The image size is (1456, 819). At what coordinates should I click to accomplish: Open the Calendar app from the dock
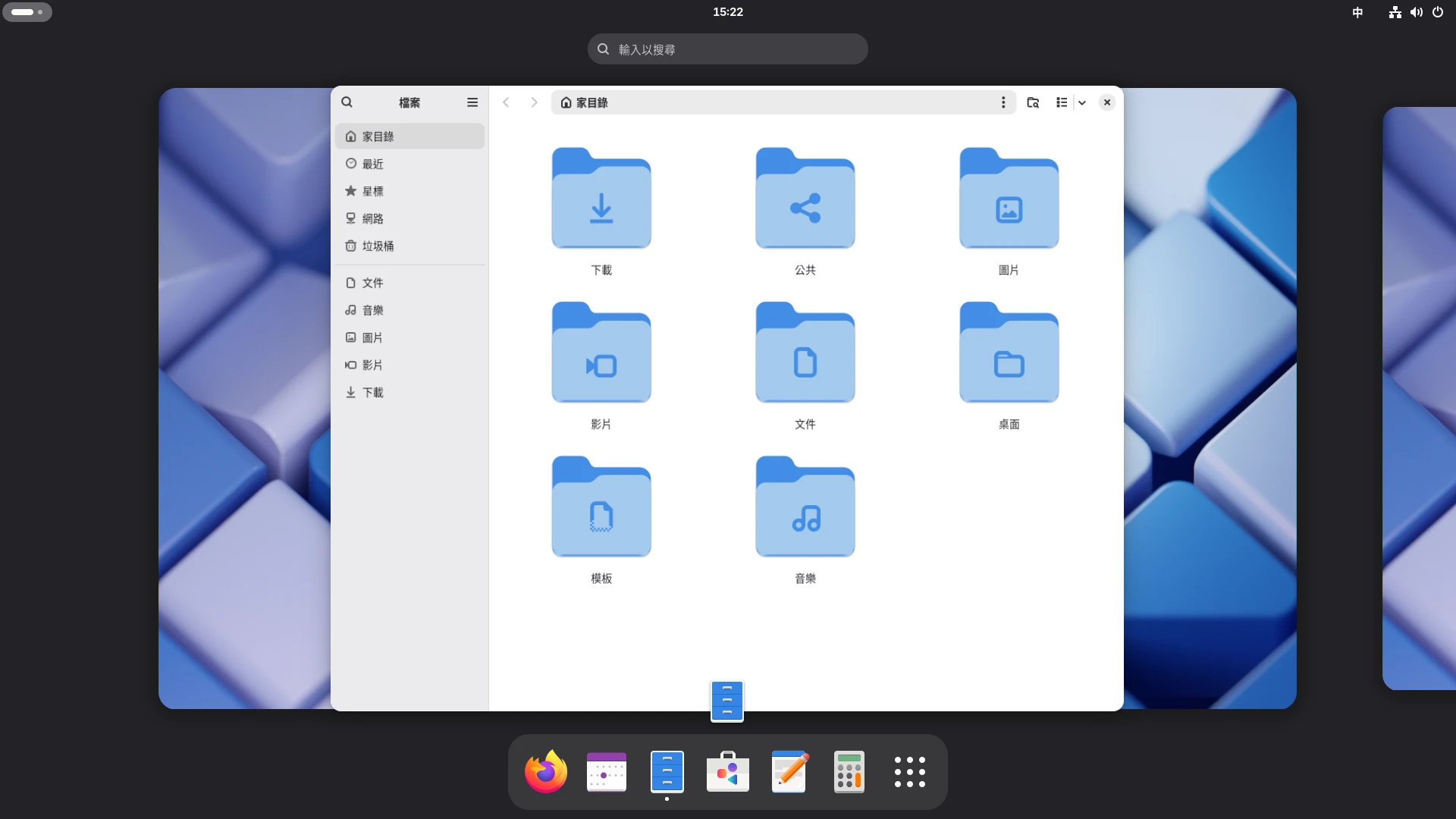(x=606, y=771)
